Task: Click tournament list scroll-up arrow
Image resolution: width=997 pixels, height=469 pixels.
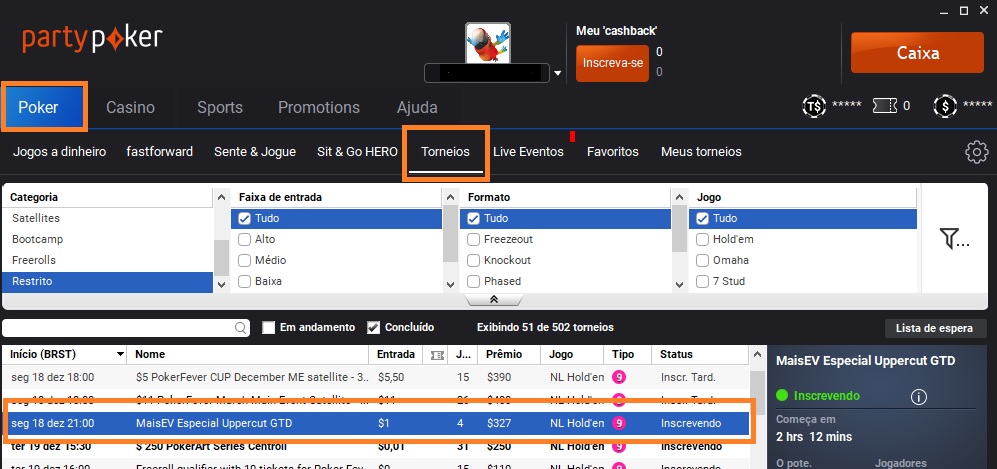Action: (757, 354)
